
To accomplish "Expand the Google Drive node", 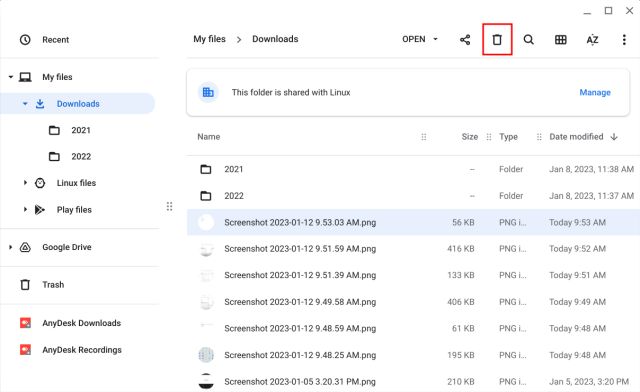I will coord(11,247).
